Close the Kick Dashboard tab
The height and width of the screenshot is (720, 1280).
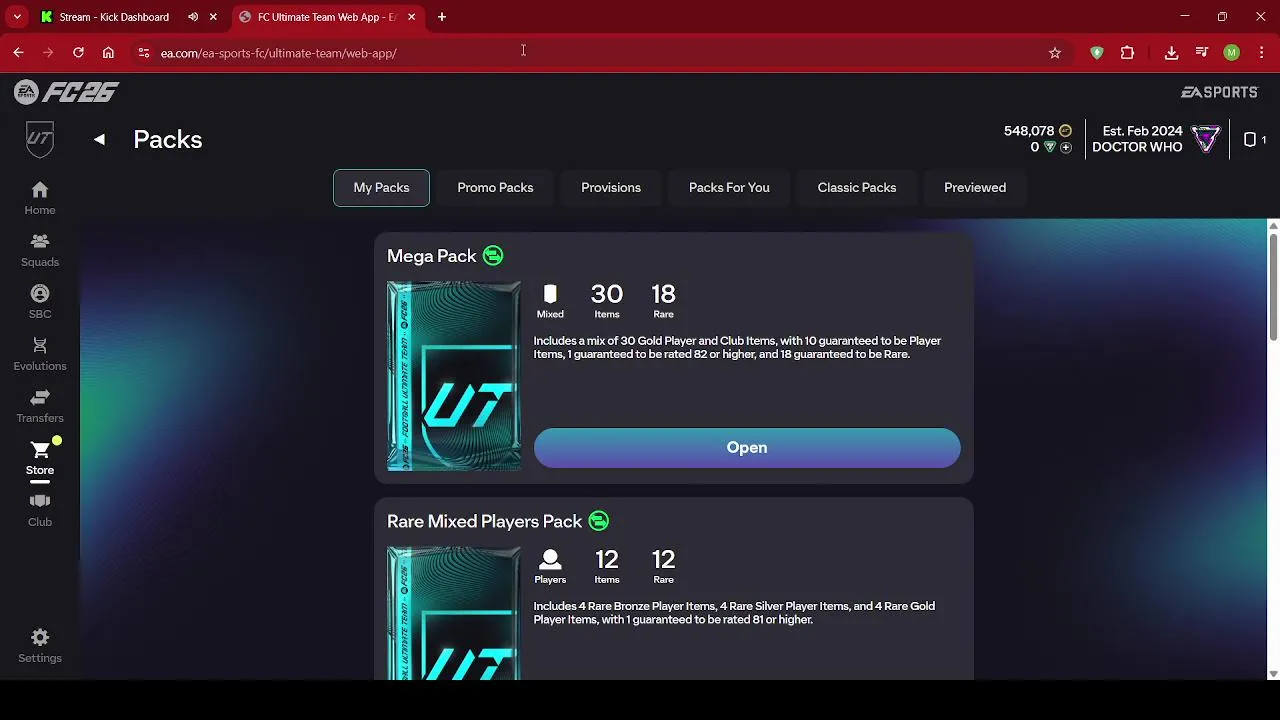coord(213,17)
